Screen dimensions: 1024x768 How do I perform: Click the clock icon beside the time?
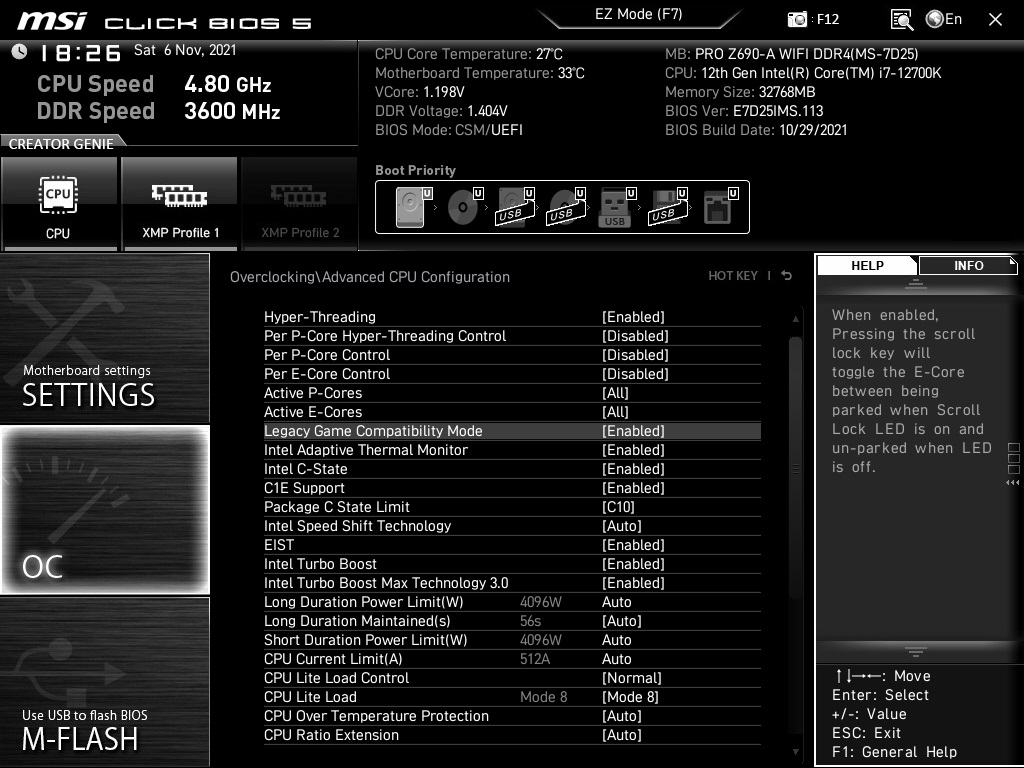(x=20, y=51)
